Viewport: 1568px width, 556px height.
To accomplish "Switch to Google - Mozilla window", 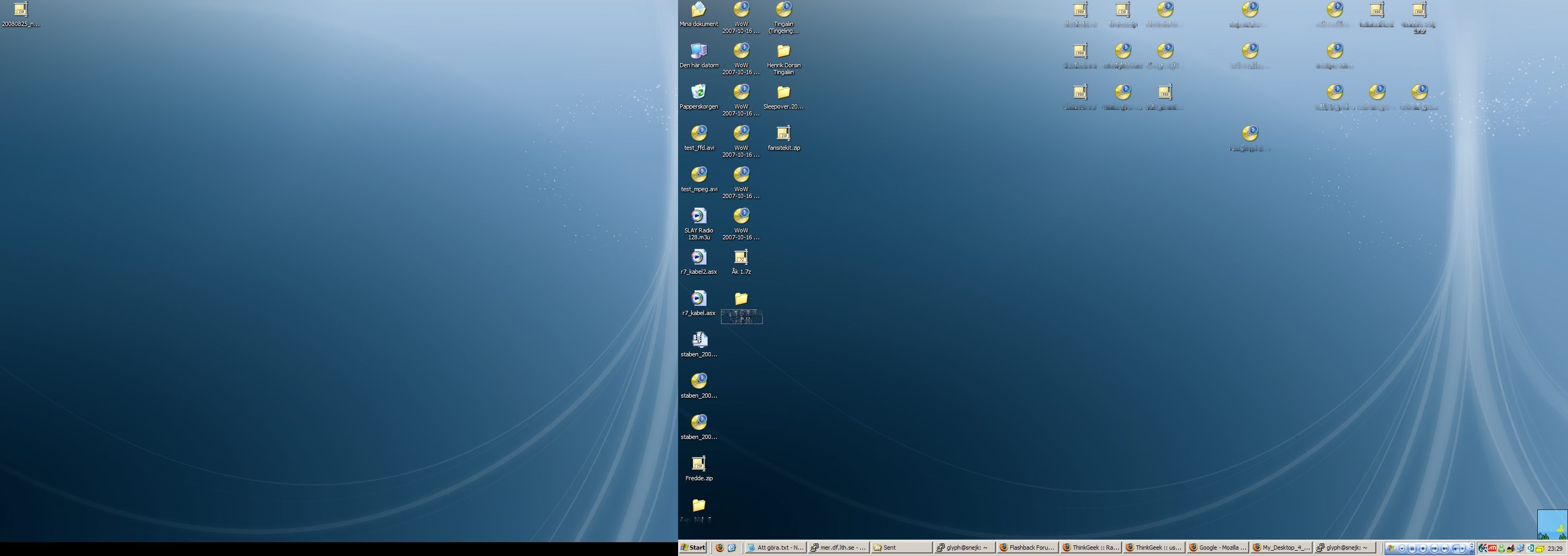I will pyautogui.click(x=1217, y=548).
